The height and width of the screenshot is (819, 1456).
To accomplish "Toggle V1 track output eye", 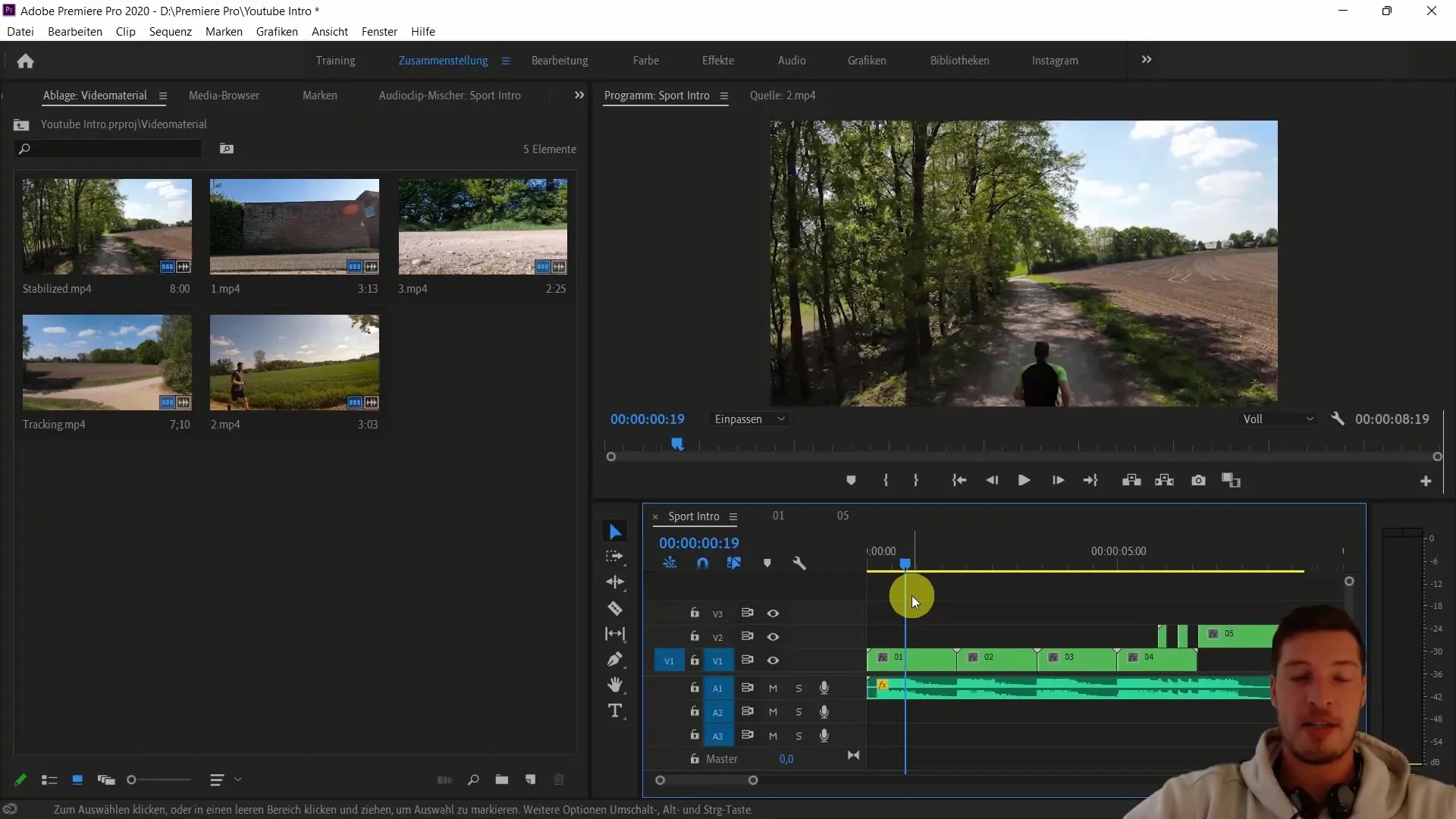I will 773,661.
